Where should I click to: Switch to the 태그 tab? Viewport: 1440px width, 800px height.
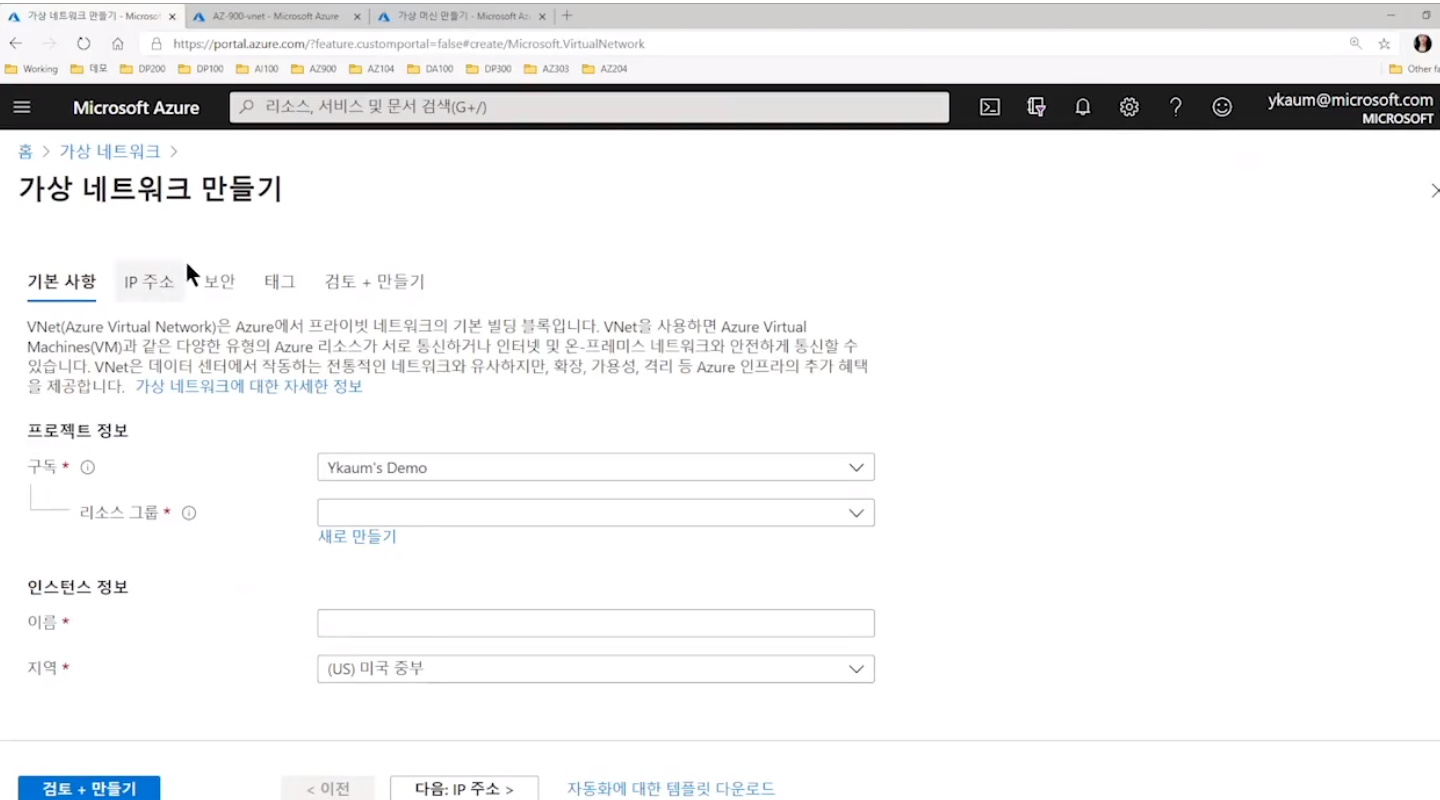tap(280, 282)
